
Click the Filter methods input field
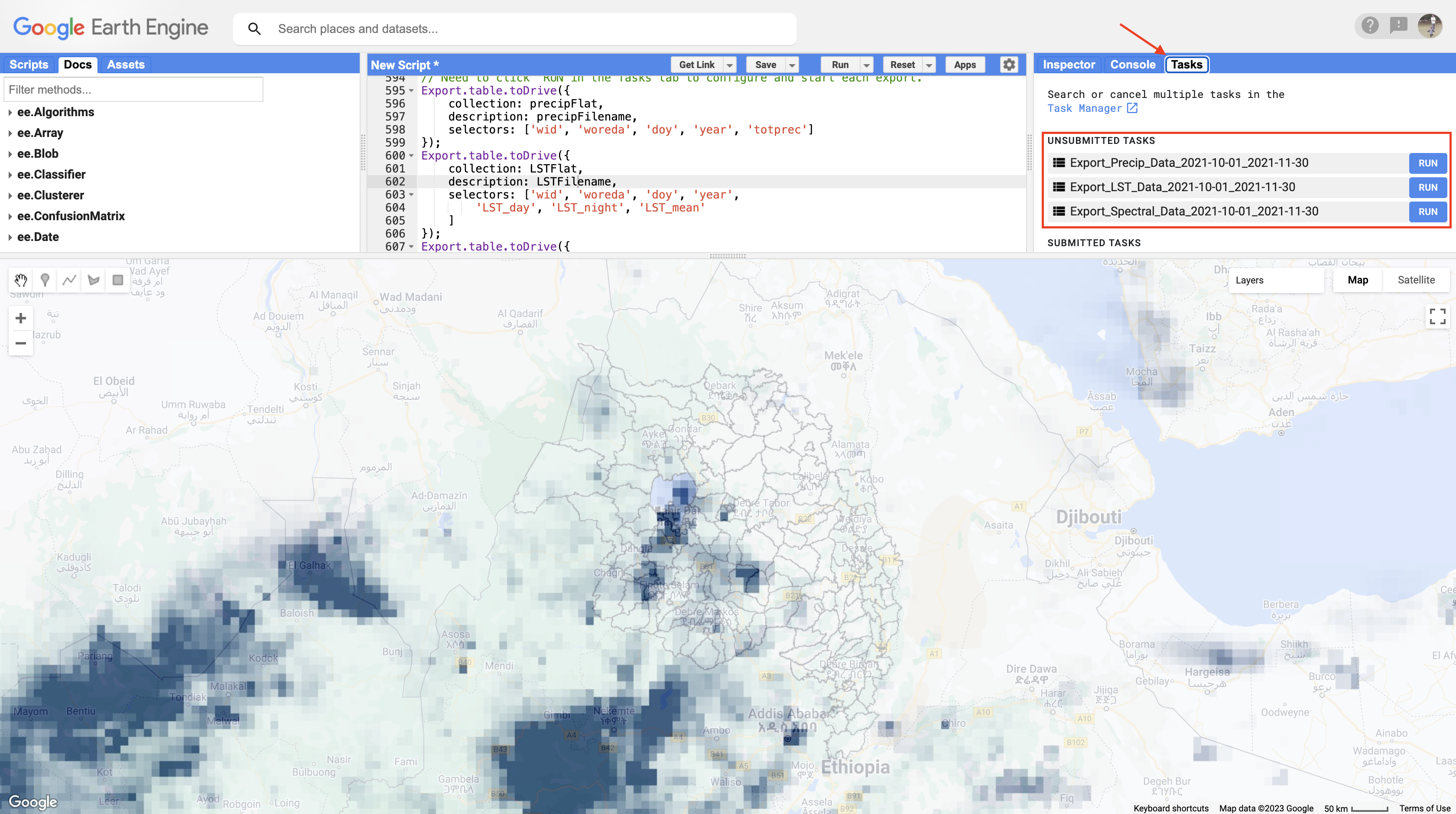coord(133,89)
